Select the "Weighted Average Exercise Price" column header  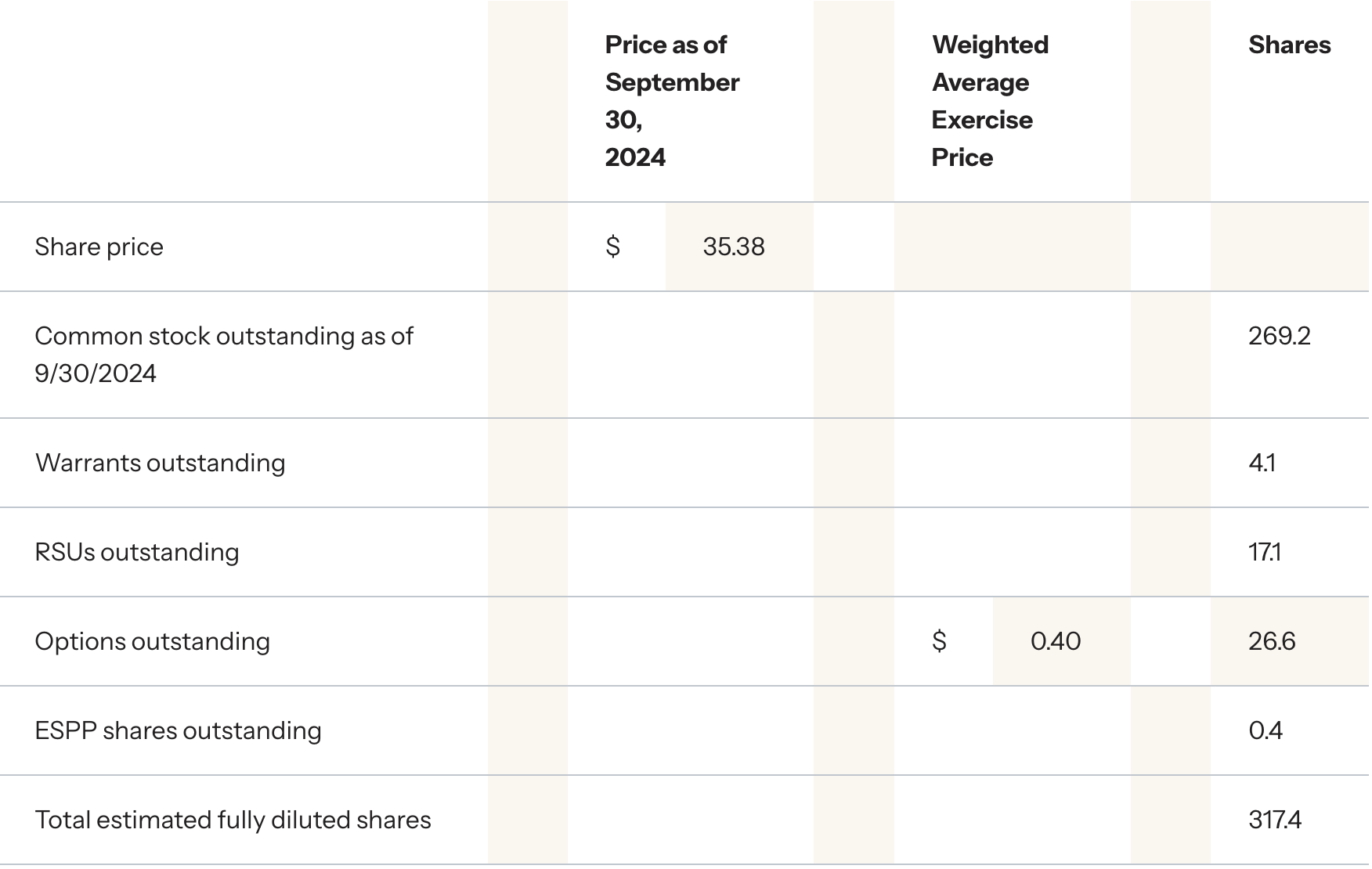(990, 100)
